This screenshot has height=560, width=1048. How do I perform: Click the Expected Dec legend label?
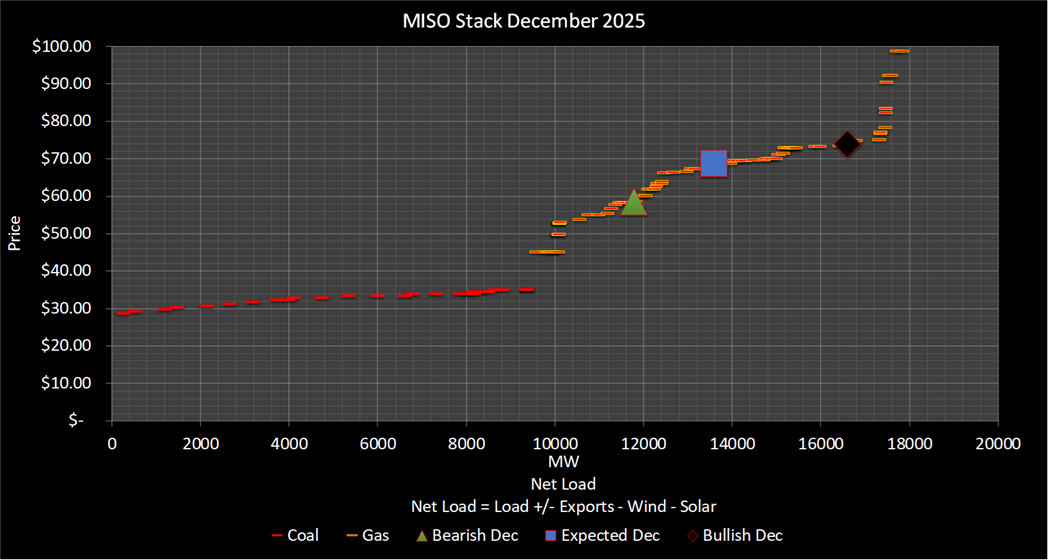click(611, 535)
